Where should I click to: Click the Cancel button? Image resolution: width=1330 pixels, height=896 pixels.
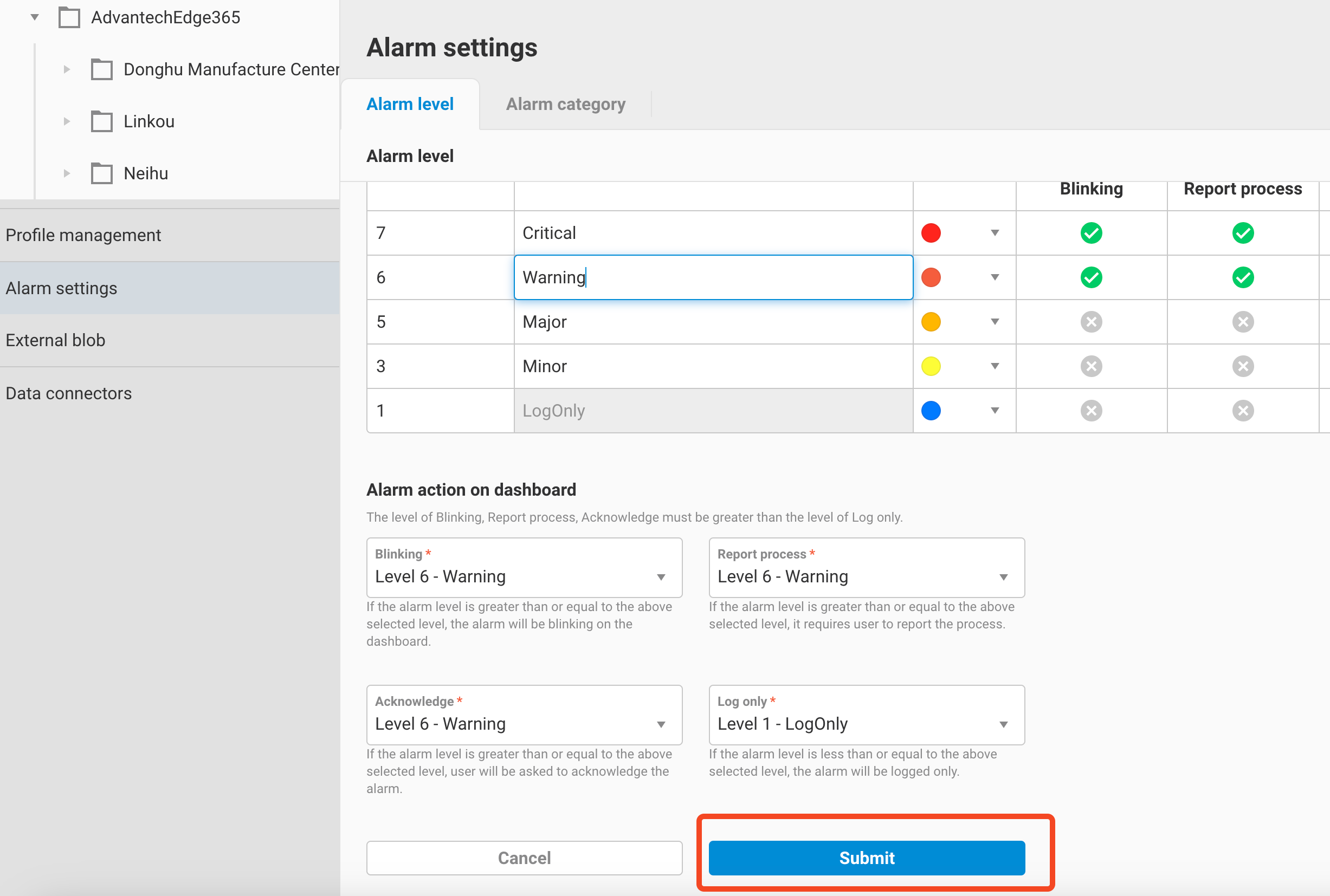524,857
